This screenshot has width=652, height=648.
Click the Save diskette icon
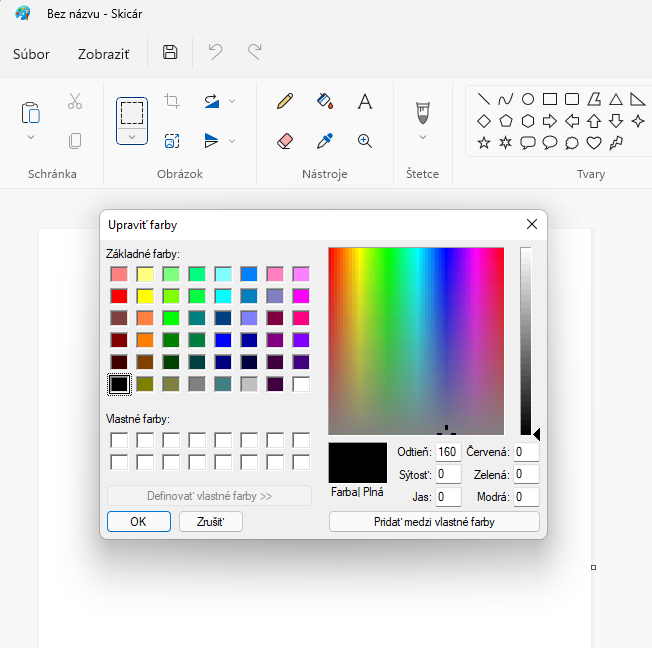(170, 53)
